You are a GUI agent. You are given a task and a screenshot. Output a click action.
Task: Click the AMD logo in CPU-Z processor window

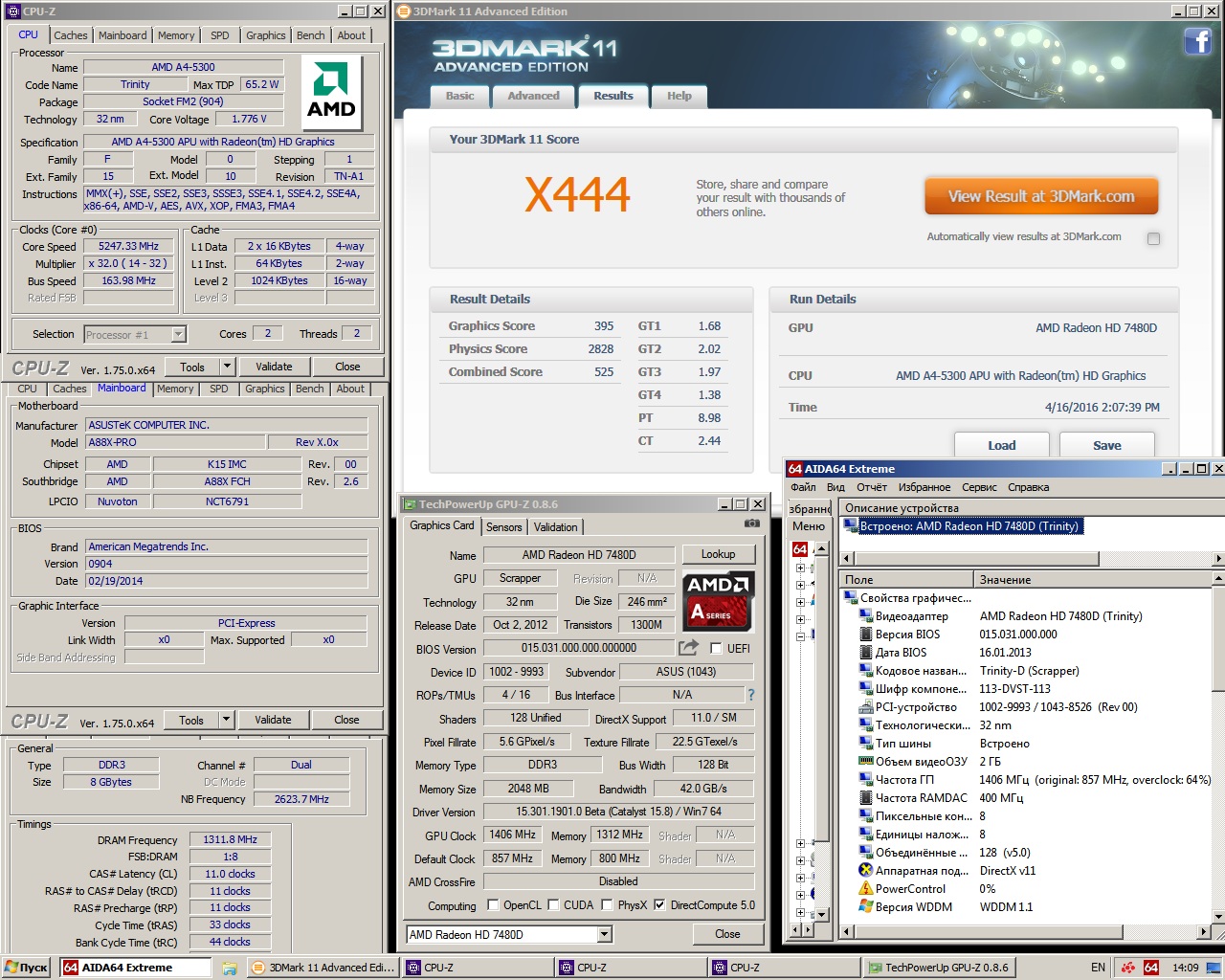coord(331,94)
